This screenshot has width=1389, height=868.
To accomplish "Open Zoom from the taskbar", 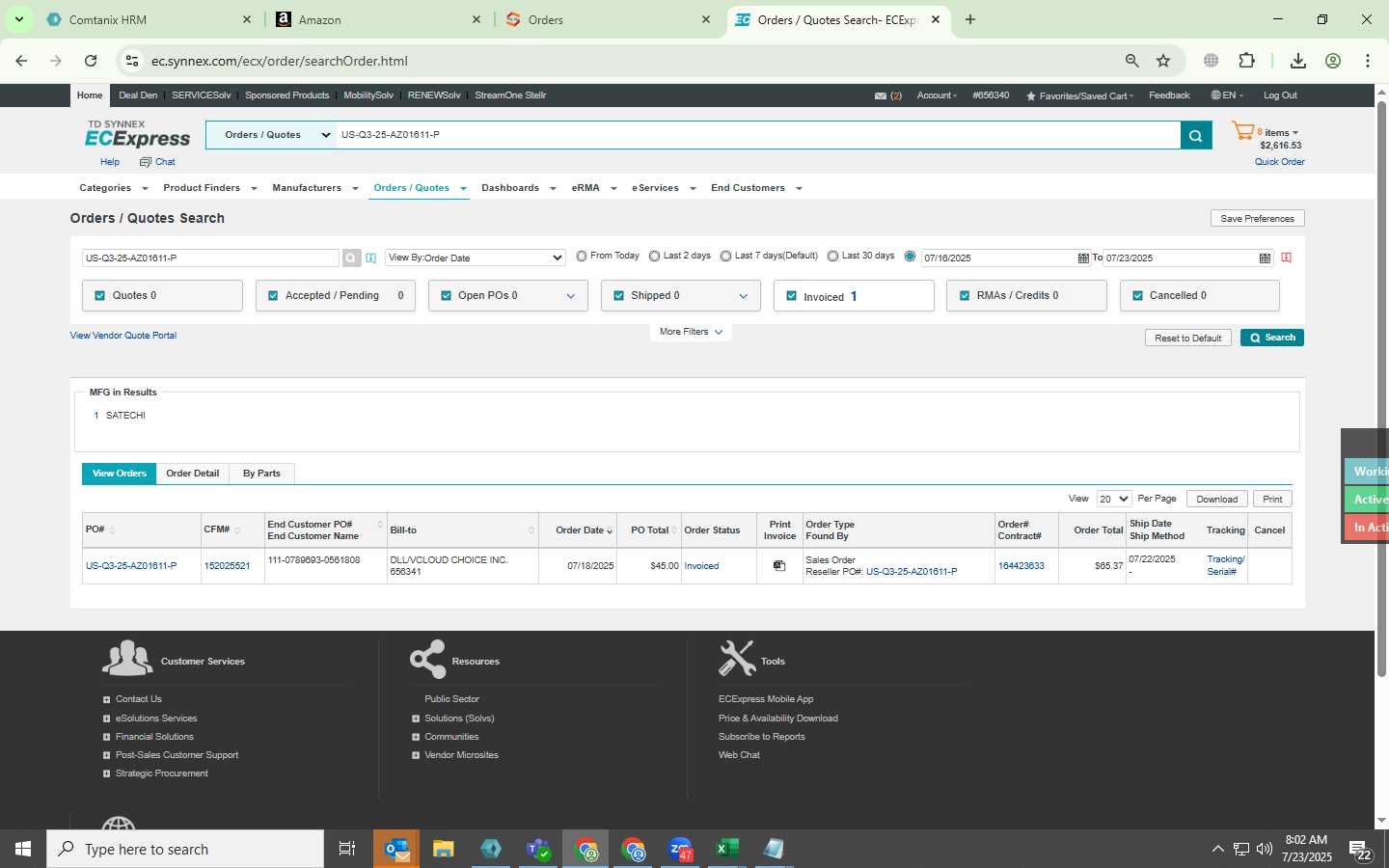I will [x=681, y=849].
